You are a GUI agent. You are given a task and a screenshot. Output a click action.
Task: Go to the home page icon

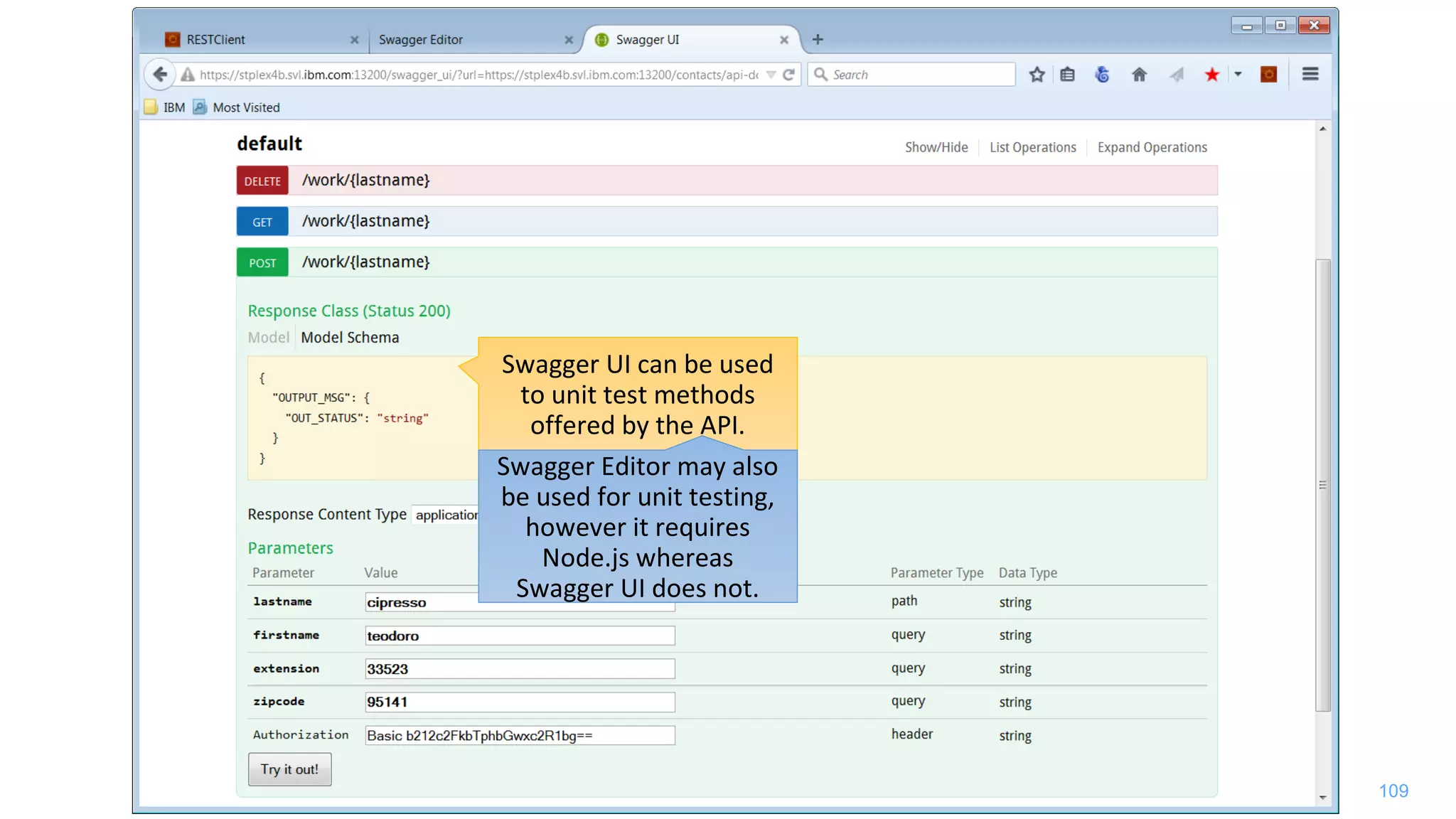click(1139, 74)
